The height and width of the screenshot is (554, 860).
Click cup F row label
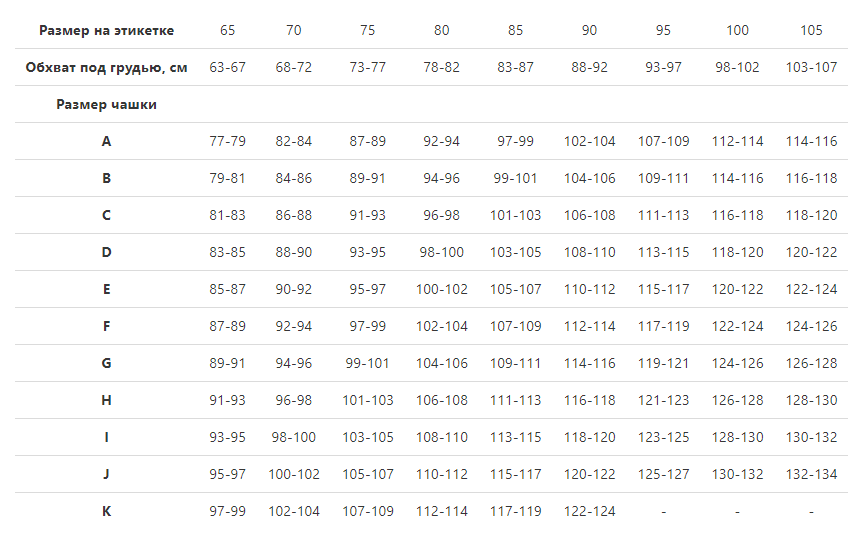(106, 326)
